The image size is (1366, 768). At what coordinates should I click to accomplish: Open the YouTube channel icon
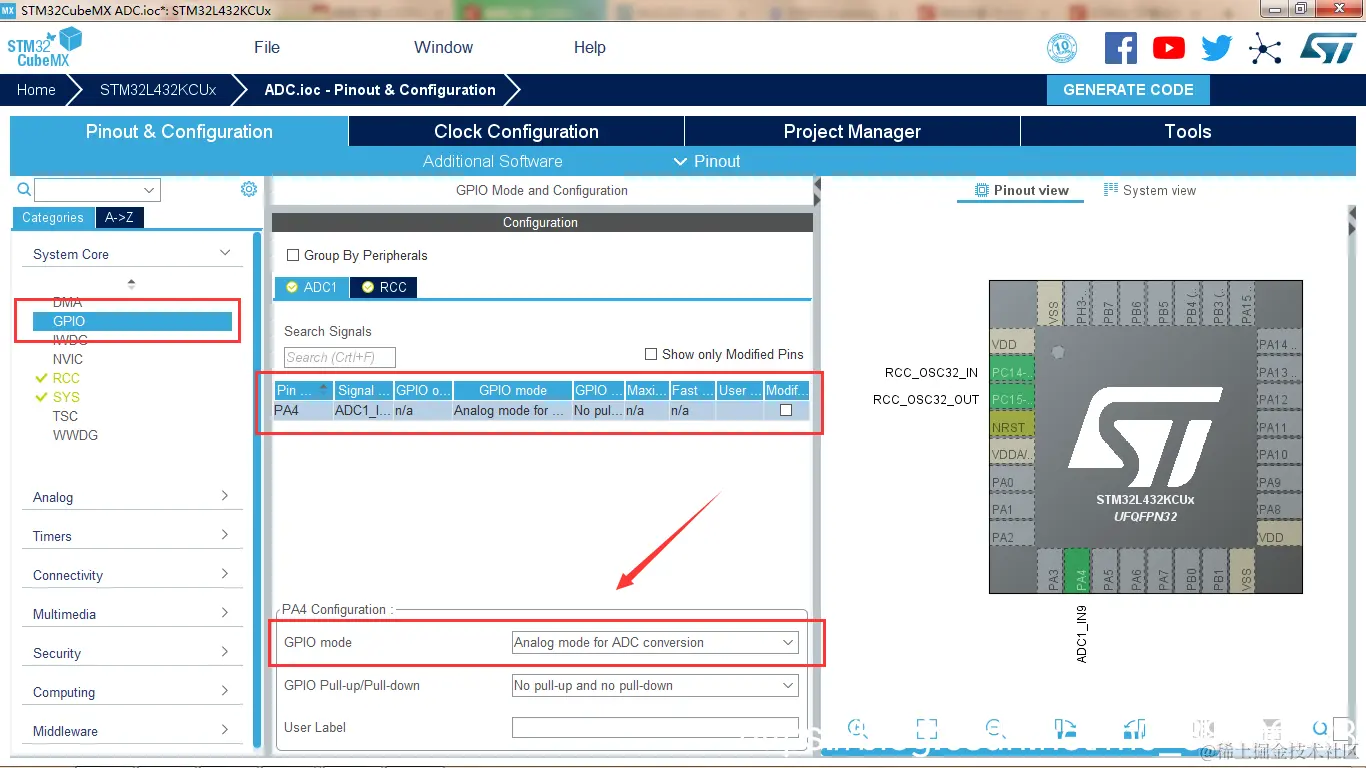click(x=1168, y=48)
